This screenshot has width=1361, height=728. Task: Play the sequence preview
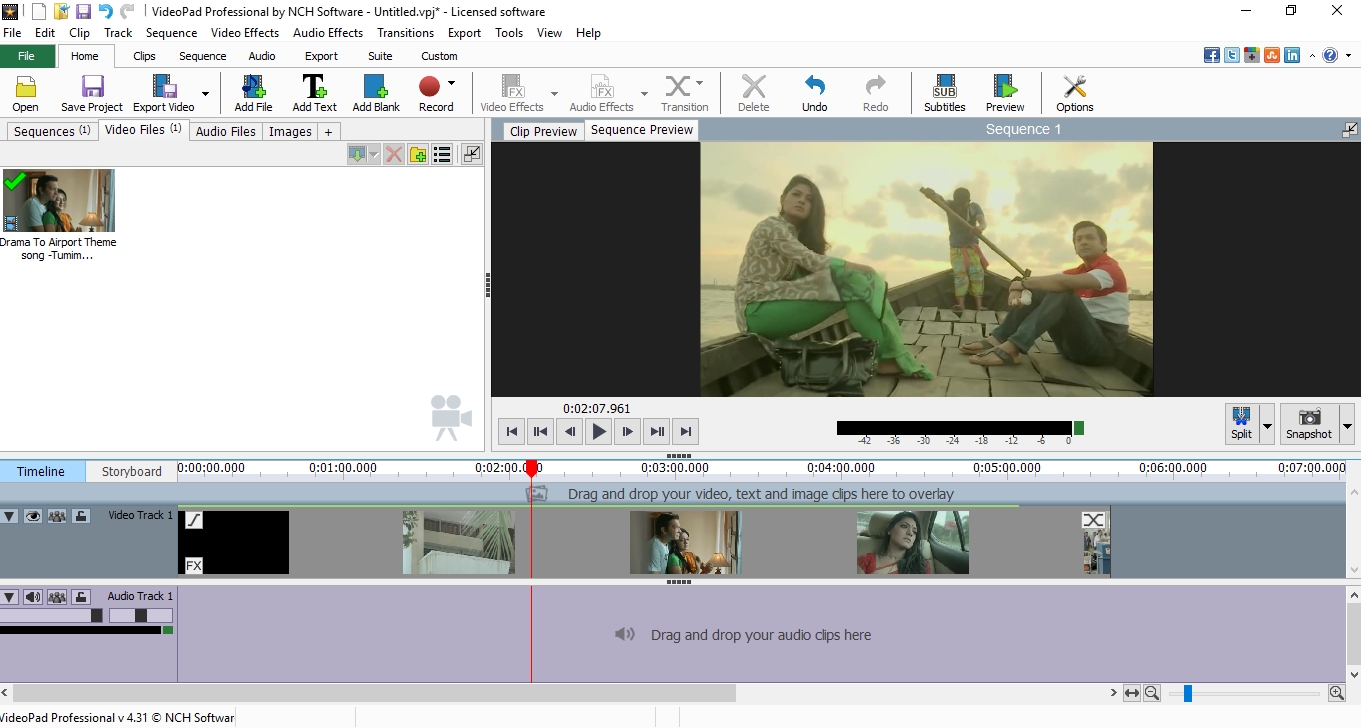[599, 432]
